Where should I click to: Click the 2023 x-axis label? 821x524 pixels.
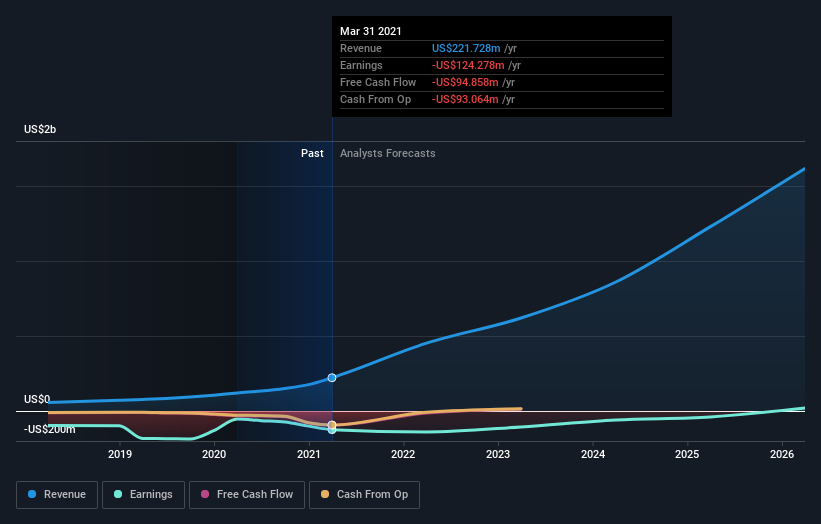pos(498,454)
